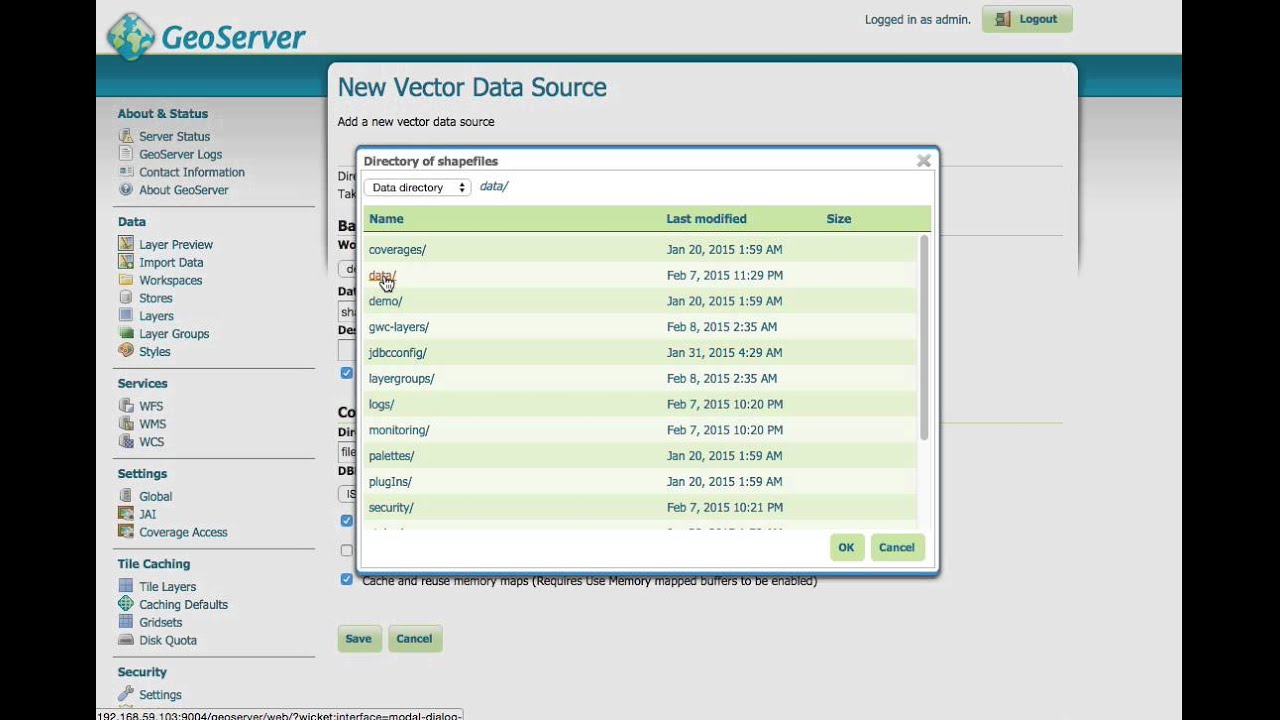Sort by Last modified column header
This screenshot has height=720, width=1280.
tap(706, 219)
